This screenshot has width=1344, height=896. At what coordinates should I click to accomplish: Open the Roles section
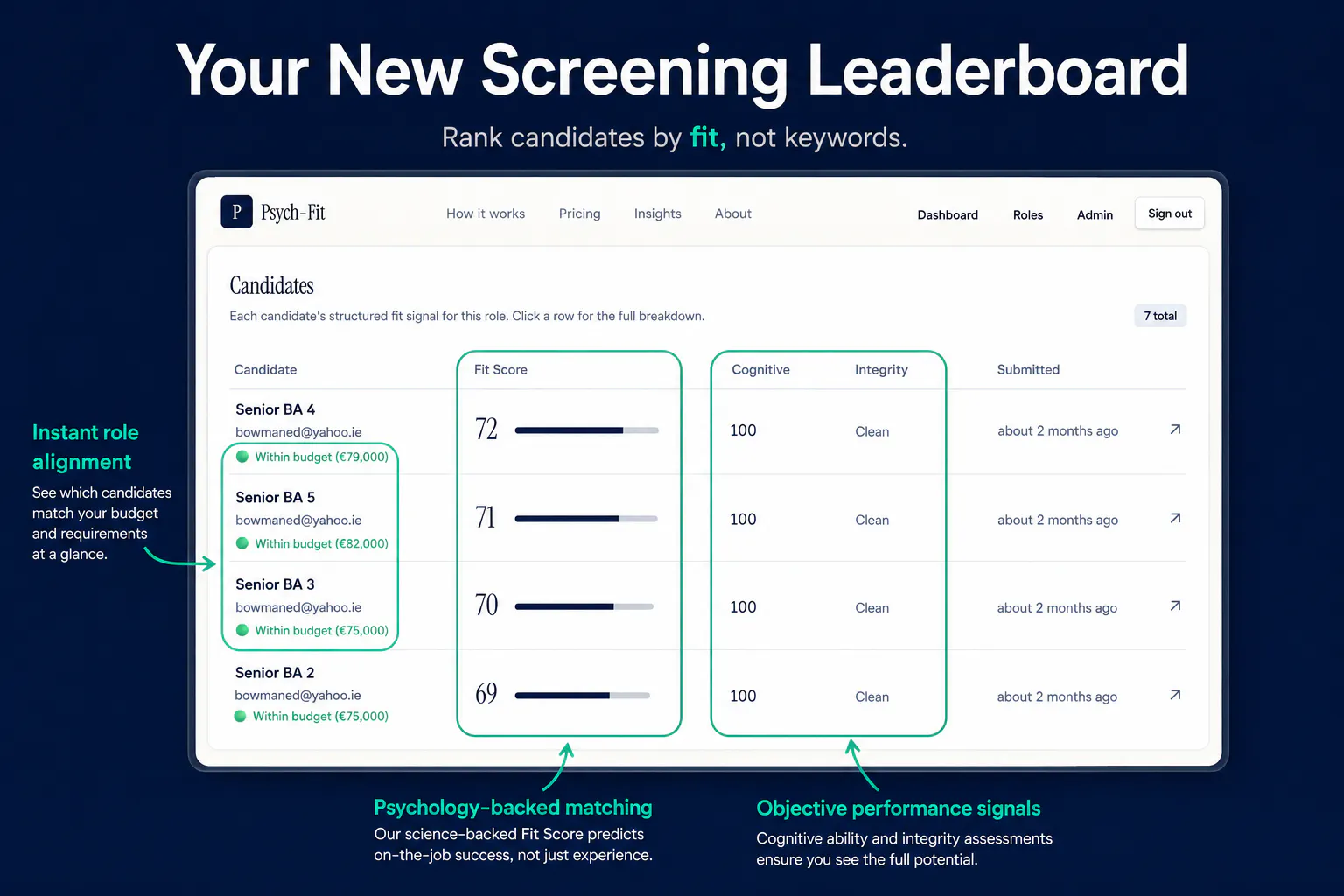coord(1028,214)
